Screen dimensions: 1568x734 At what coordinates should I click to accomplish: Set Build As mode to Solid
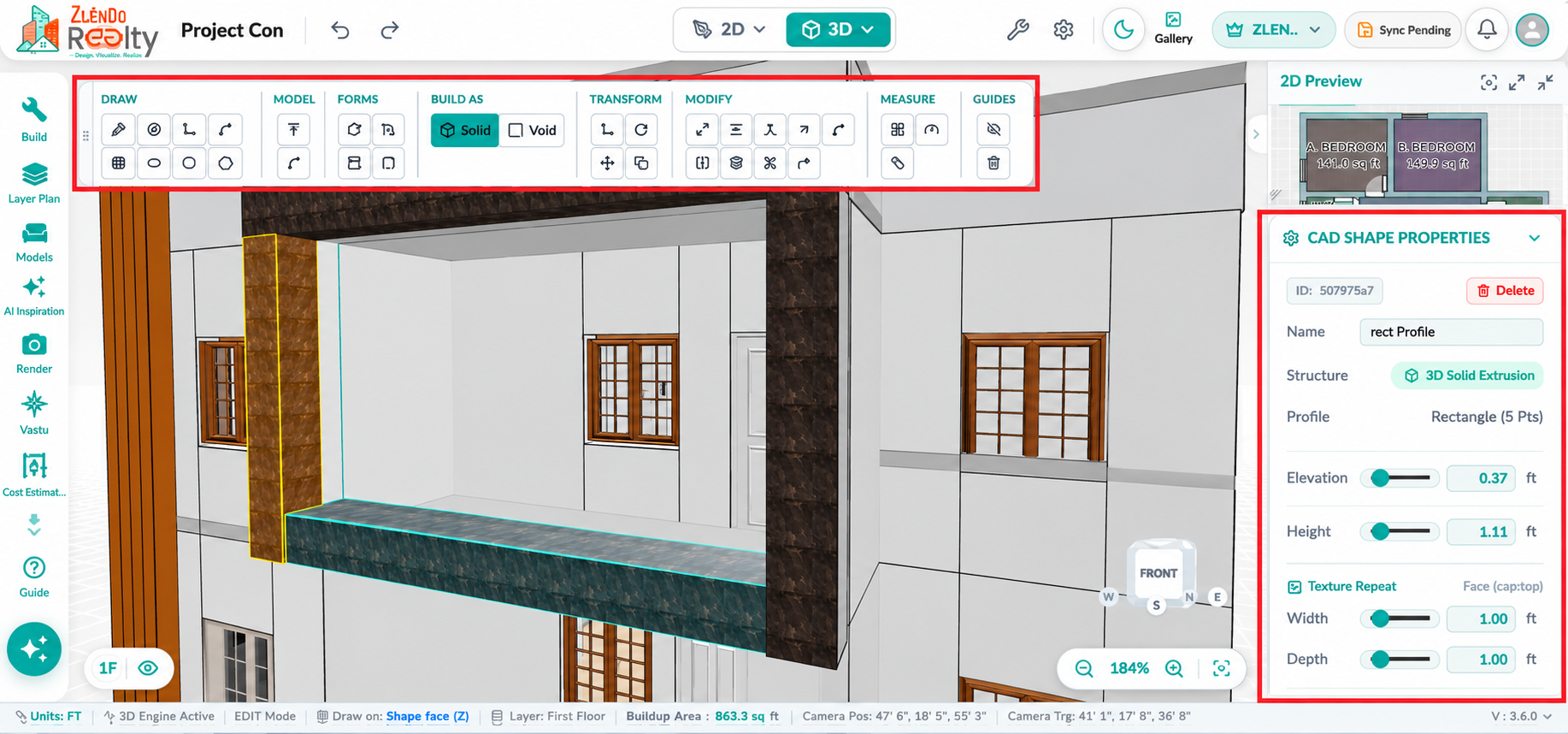click(465, 130)
